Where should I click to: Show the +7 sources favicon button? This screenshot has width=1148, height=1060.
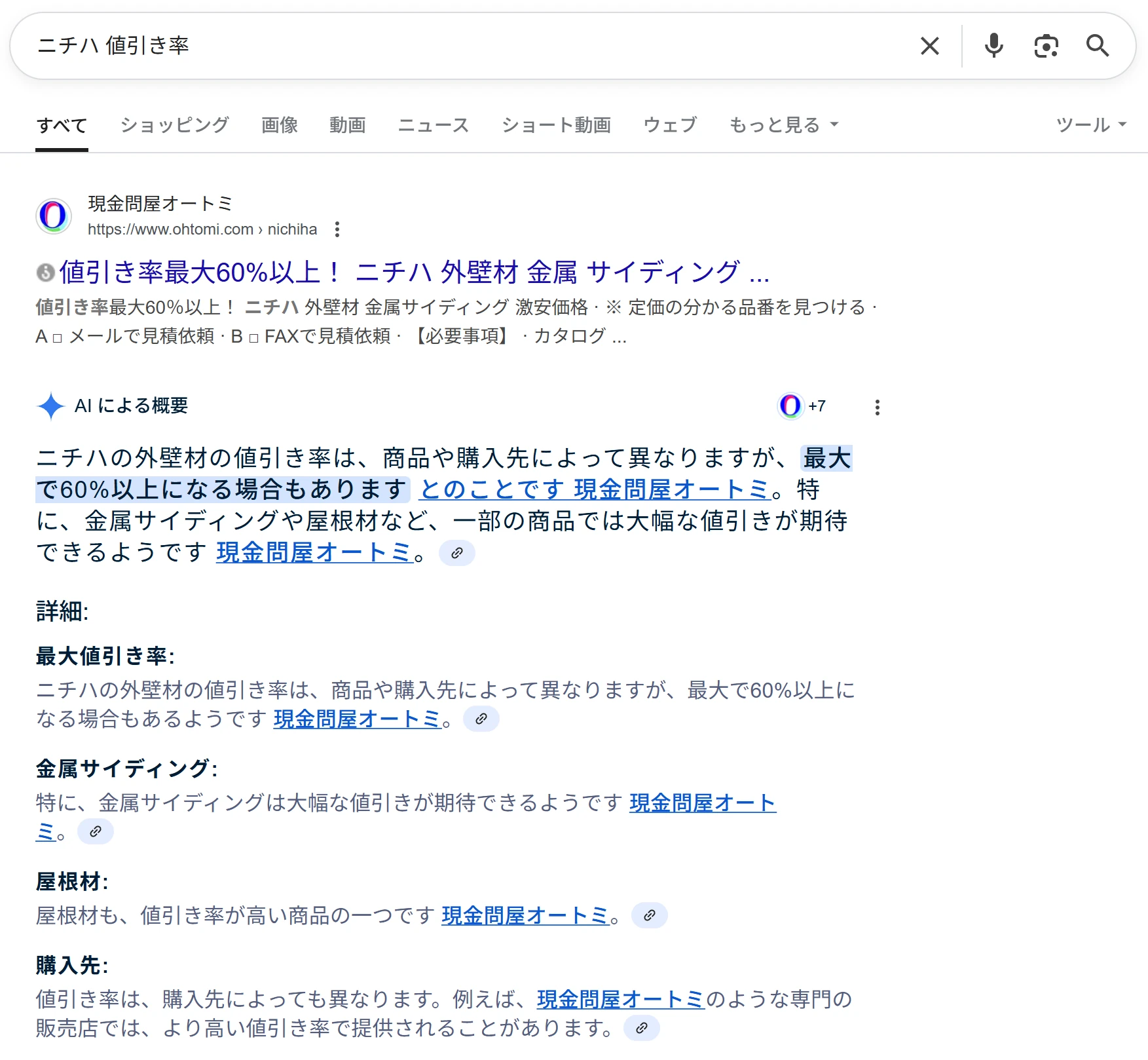tap(802, 406)
